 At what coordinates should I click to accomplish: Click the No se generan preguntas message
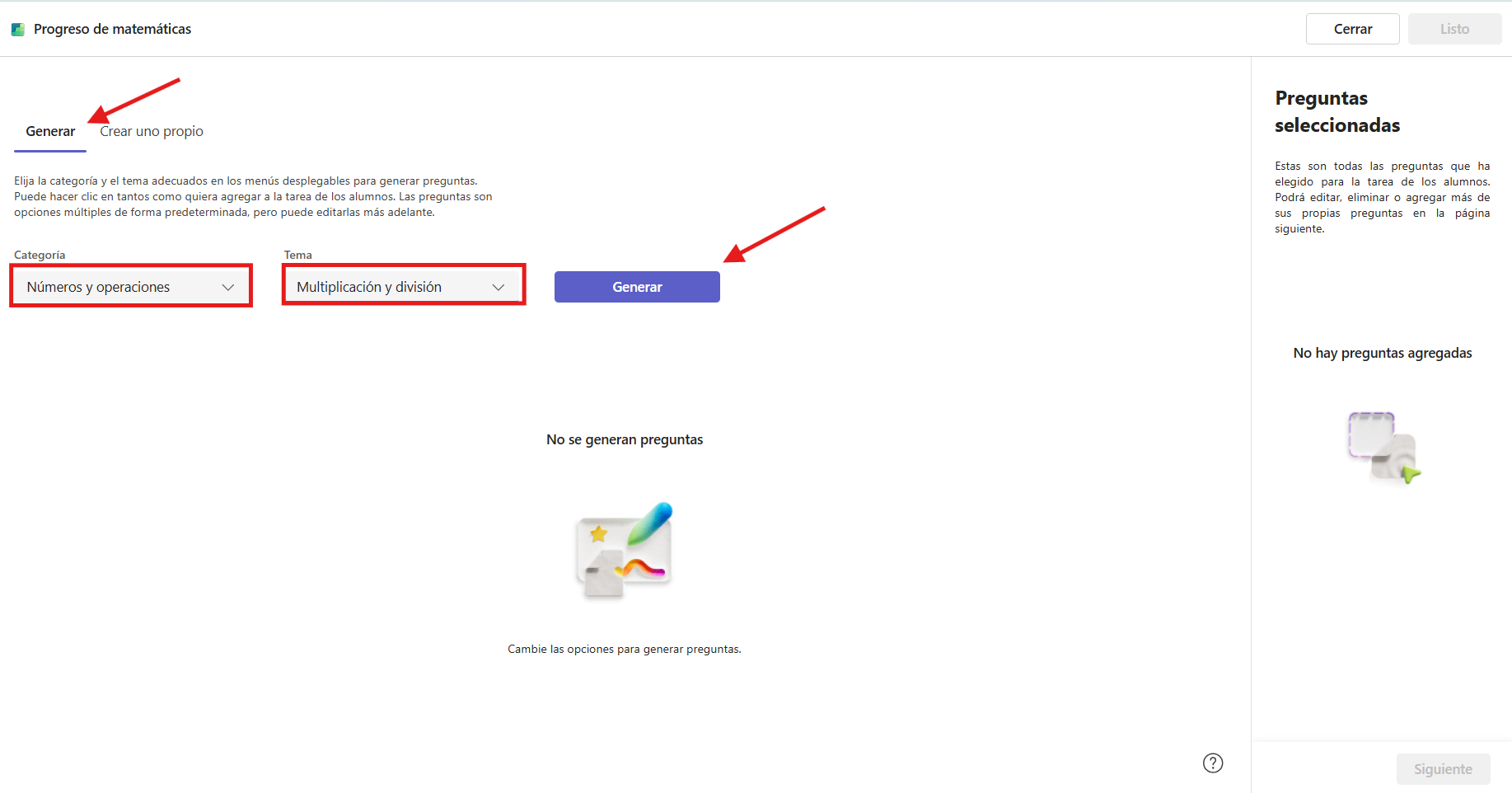tap(625, 439)
